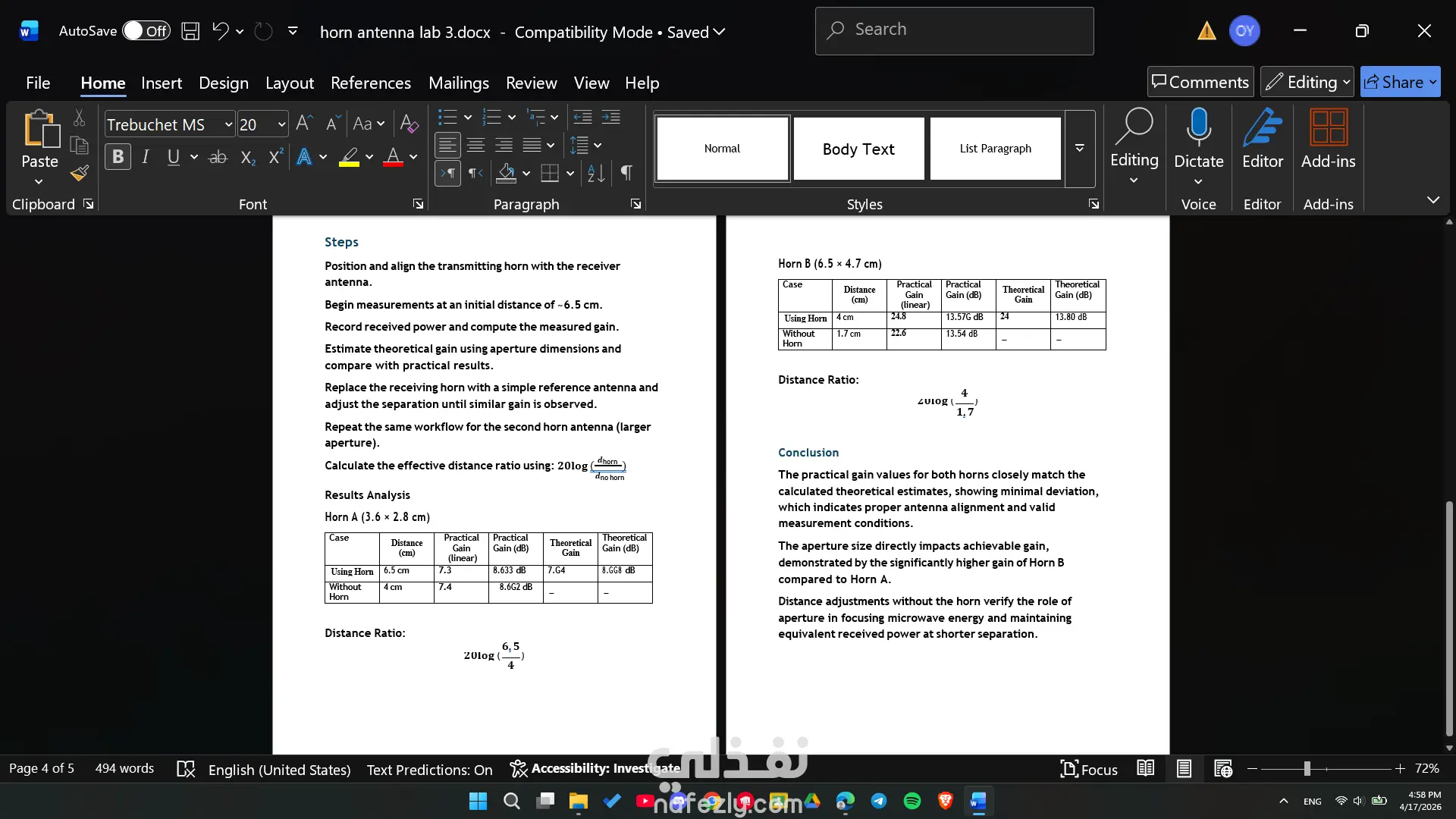Open the font name dropdown

(228, 124)
